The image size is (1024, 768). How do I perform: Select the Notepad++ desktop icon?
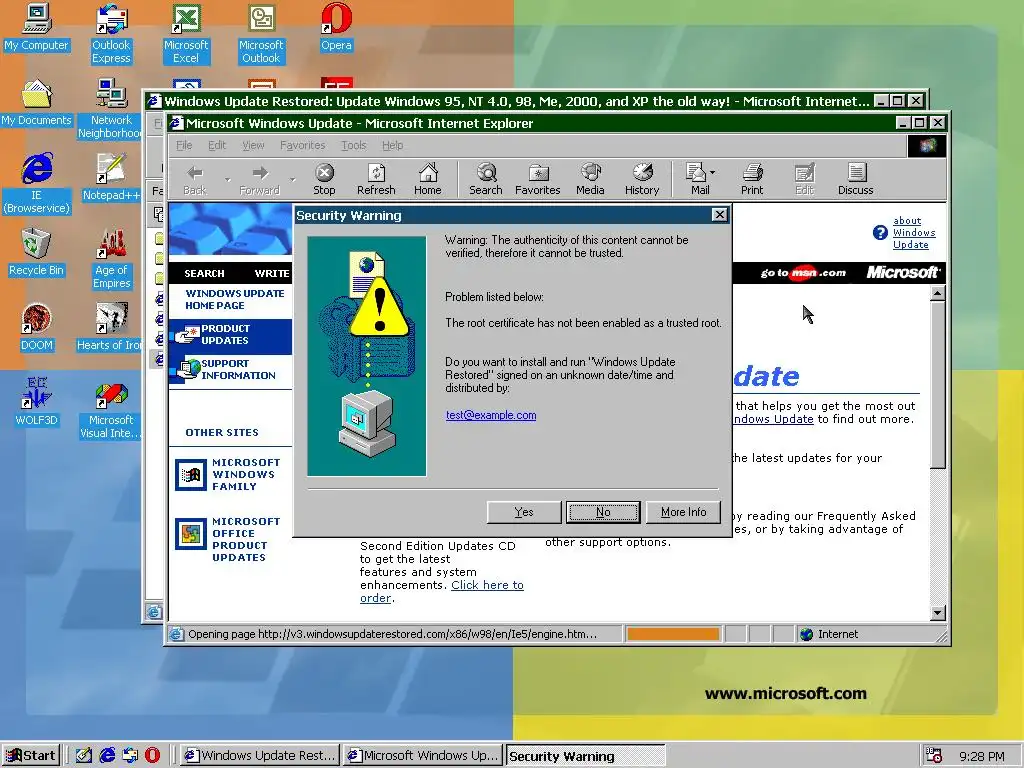111,178
